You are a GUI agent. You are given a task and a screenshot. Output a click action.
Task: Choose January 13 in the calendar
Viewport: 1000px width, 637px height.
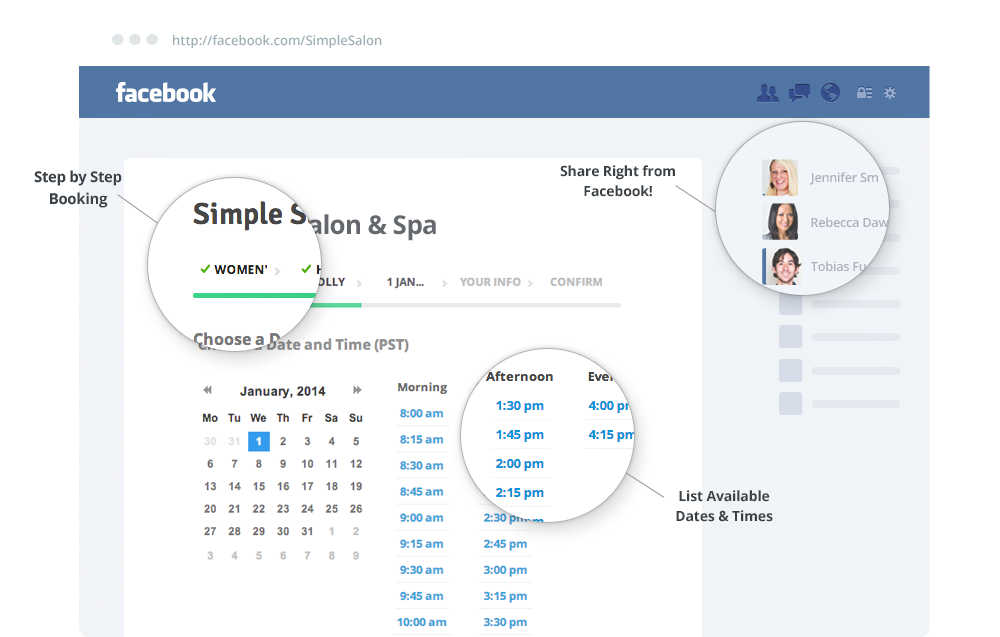(210, 487)
